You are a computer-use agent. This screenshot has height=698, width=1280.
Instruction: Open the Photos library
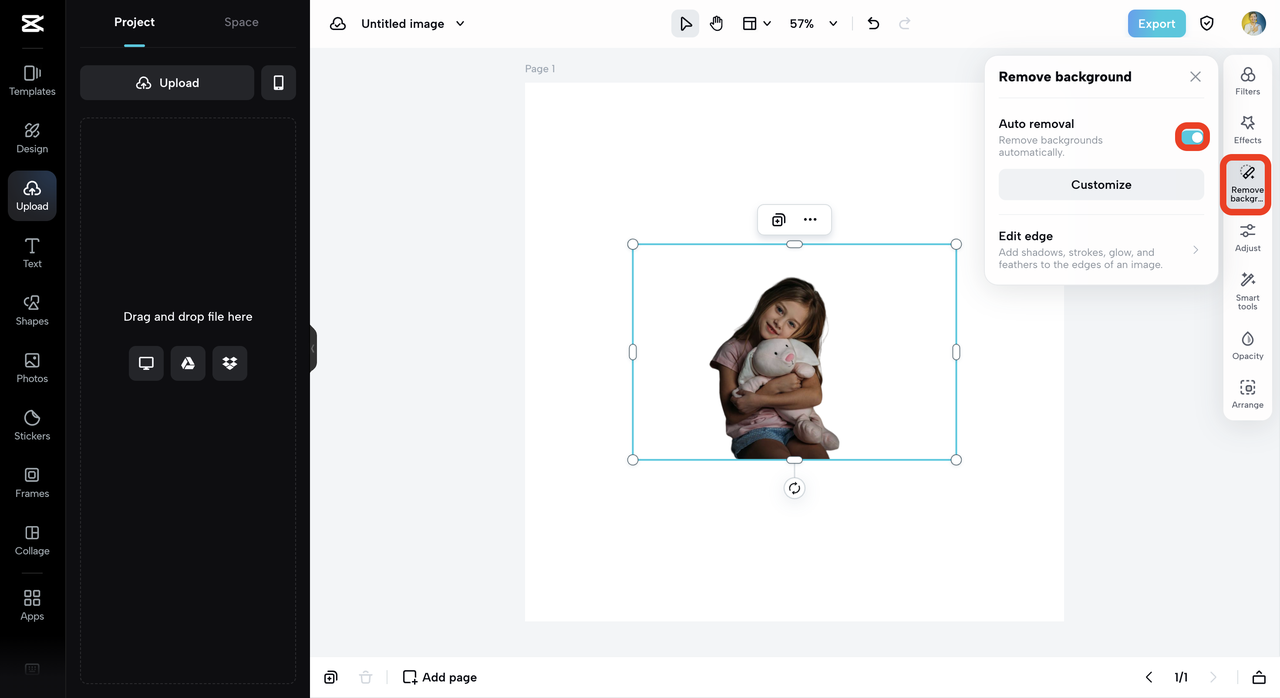[x=32, y=367]
